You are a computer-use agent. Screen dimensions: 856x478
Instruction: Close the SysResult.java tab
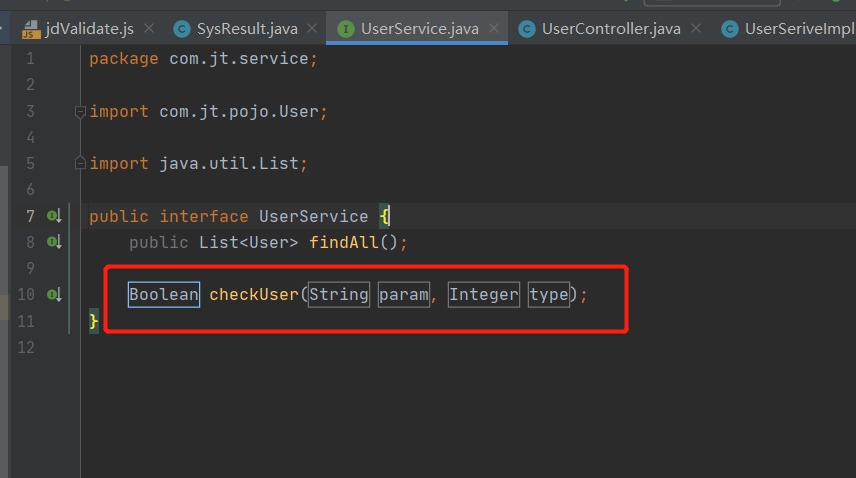pyautogui.click(x=312, y=28)
